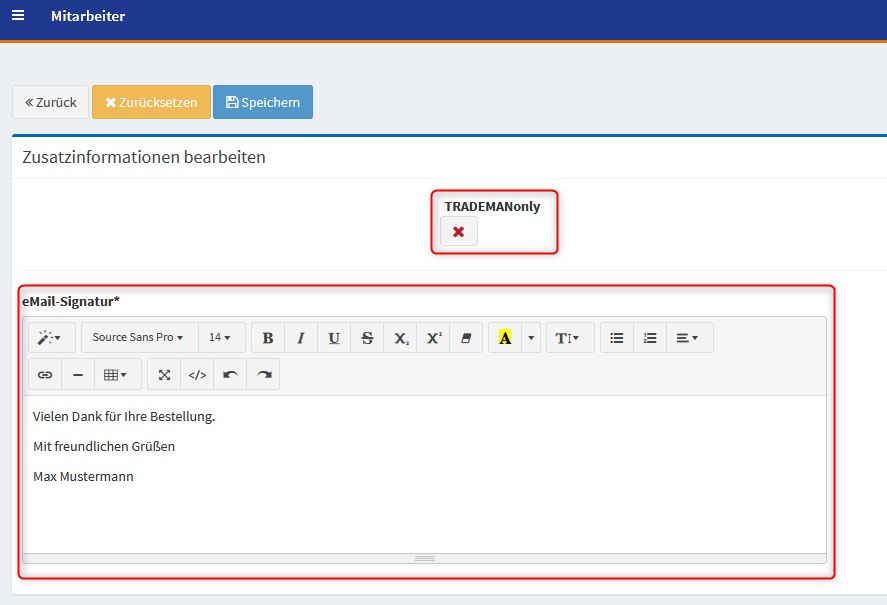This screenshot has width=887, height=605.
Task: Toggle underline text formatting
Action: (x=334, y=338)
